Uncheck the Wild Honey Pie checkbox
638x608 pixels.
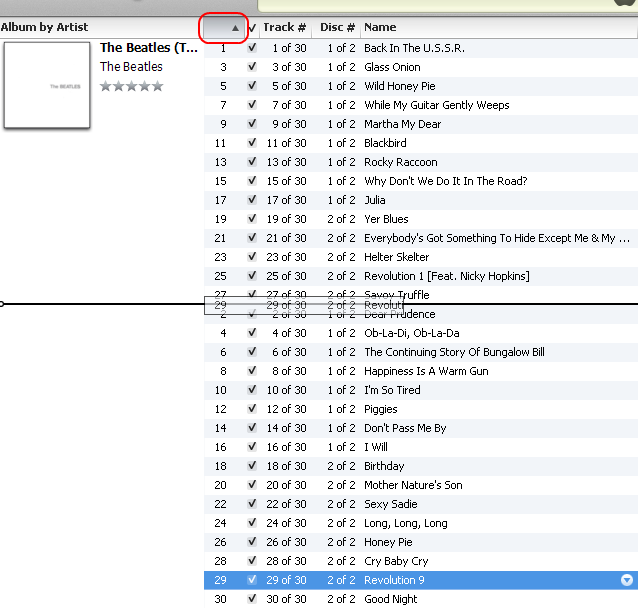point(252,85)
